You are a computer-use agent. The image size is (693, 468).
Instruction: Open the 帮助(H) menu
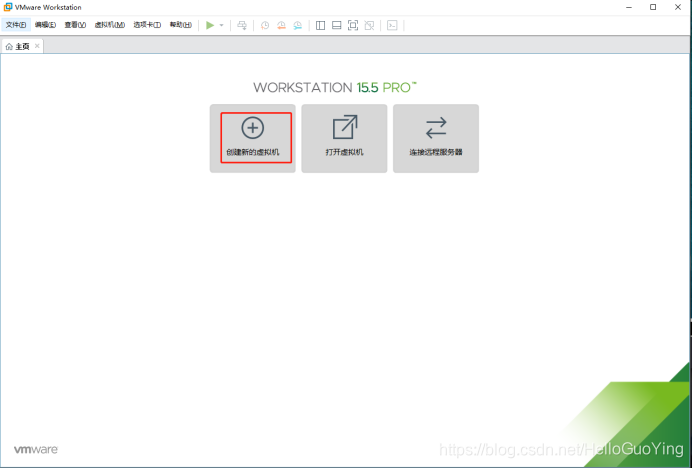tap(181, 25)
